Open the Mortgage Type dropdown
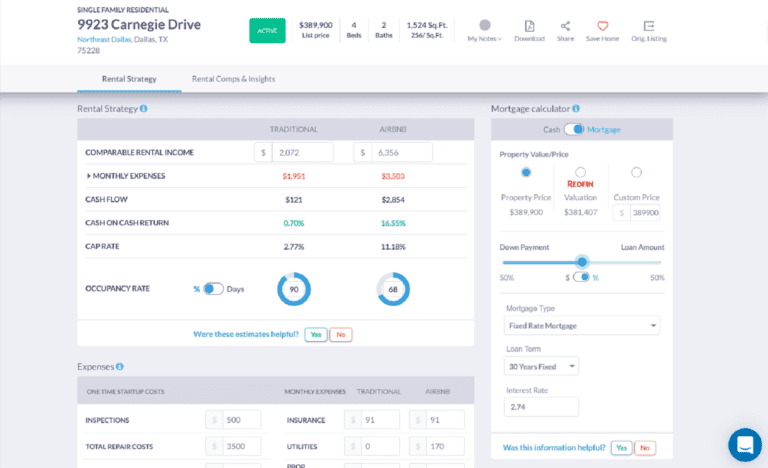This screenshot has width=768, height=468. tap(581, 325)
